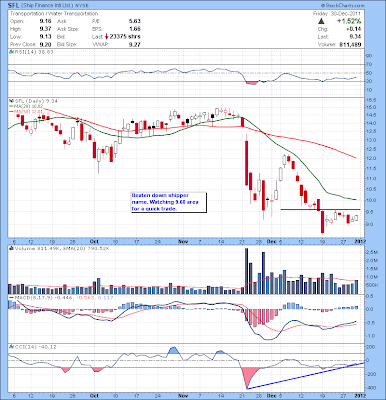Click the Chg value +0.14
The image size is (386, 400).
[354, 29]
